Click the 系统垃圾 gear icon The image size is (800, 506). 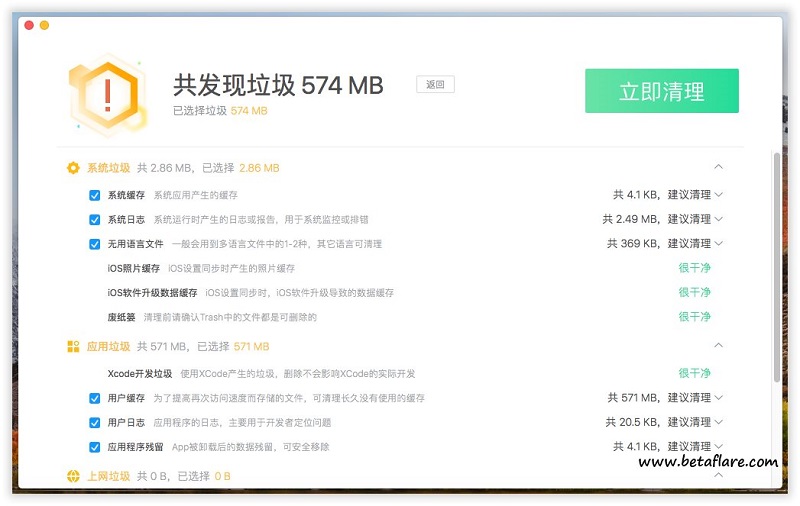[73, 168]
